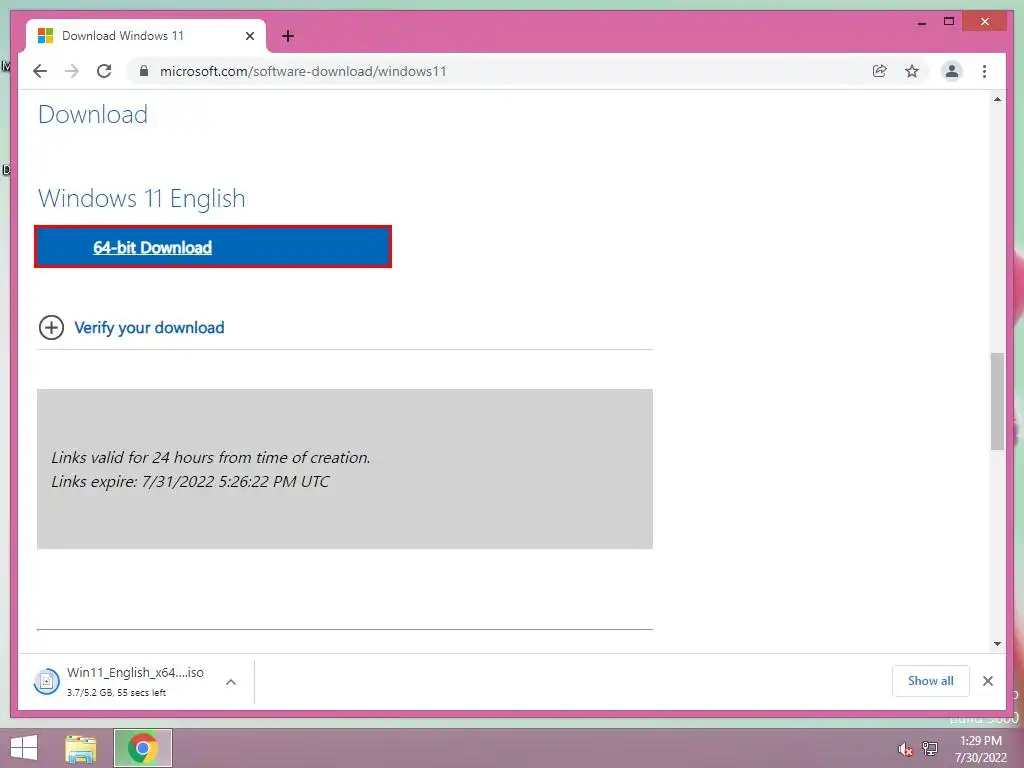Open the taskbar clock and date
Image resolution: width=1024 pixels, height=768 pixels.
click(x=980, y=749)
